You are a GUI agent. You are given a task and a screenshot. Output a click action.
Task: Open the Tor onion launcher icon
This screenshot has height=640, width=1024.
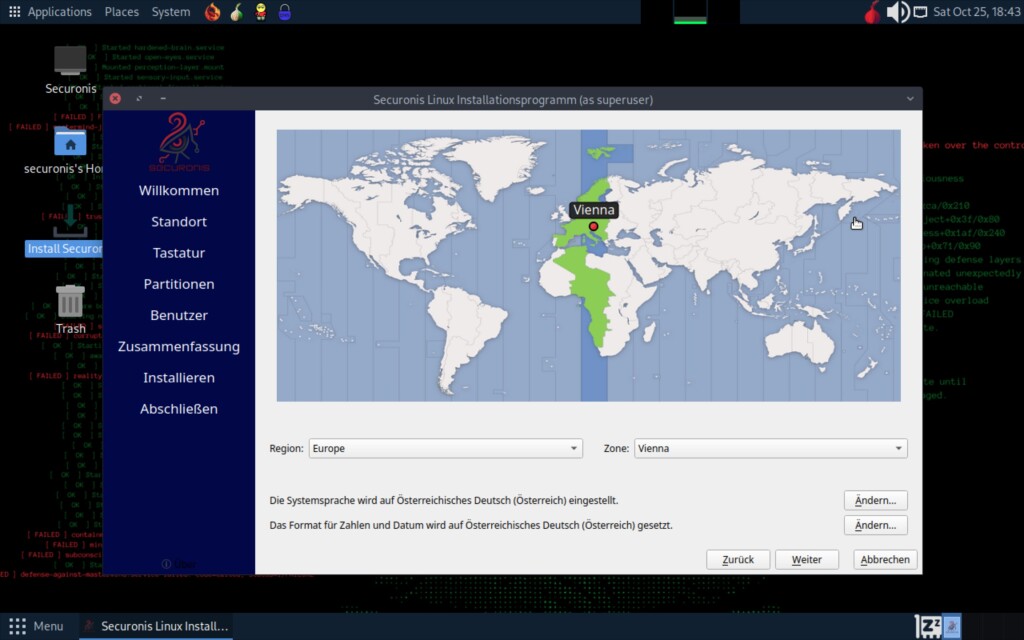pyautogui.click(x=236, y=12)
